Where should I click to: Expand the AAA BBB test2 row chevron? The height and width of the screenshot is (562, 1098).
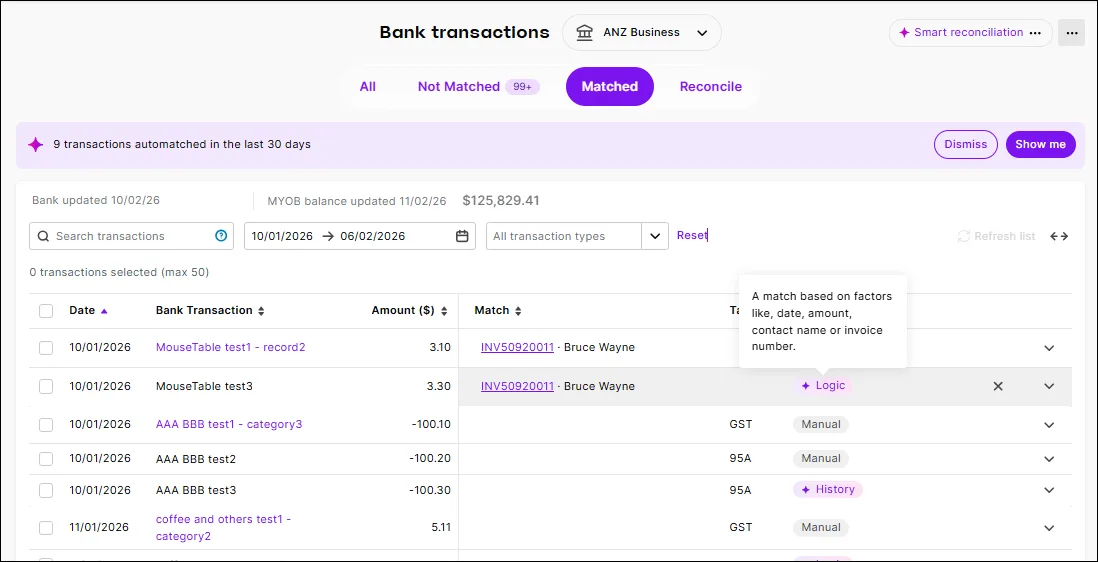click(x=1049, y=459)
